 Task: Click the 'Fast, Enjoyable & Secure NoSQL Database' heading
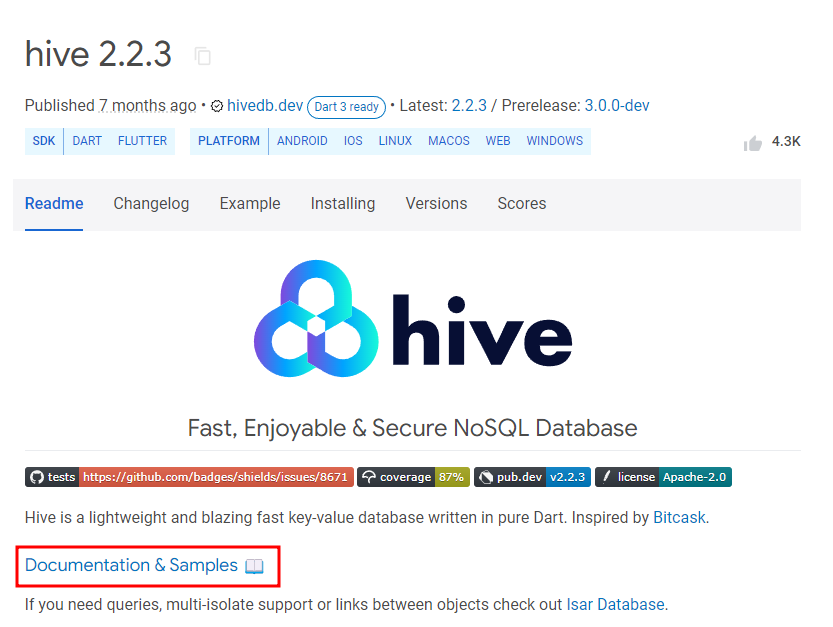point(412,428)
